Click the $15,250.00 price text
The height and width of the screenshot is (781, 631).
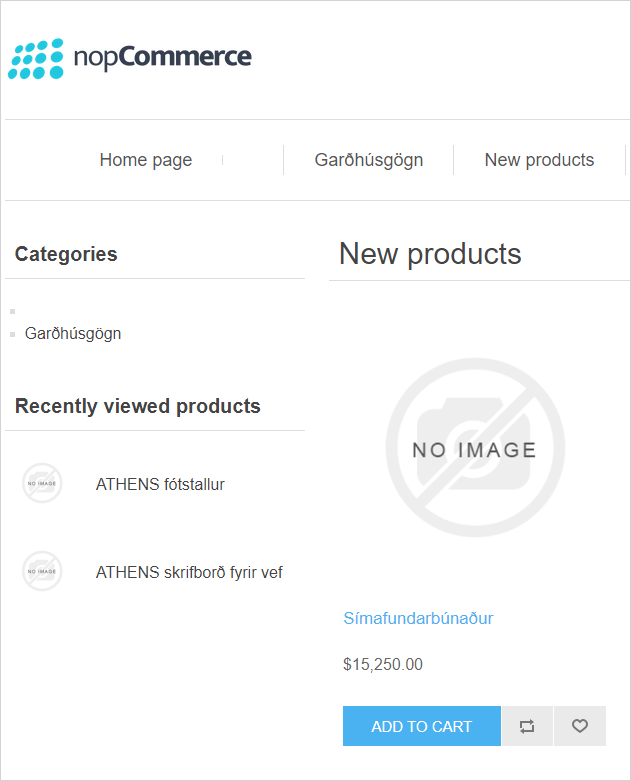coord(383,664)
